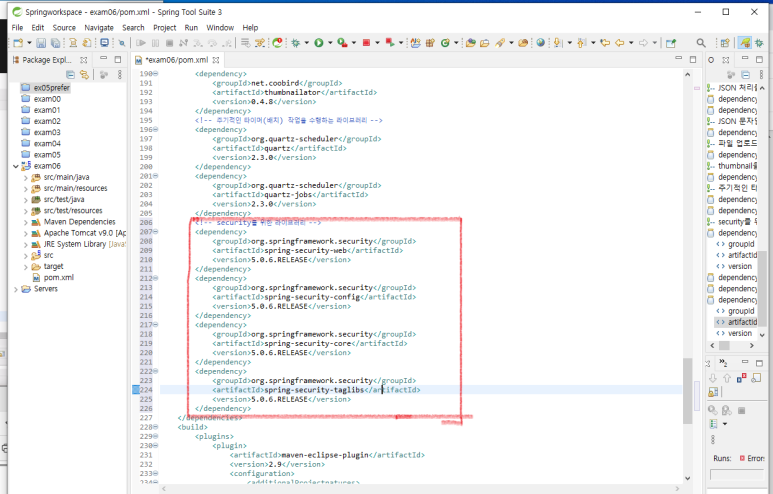Click the Debug bug icon
This screenshot has width=773, height=494.
pos(295,43)
